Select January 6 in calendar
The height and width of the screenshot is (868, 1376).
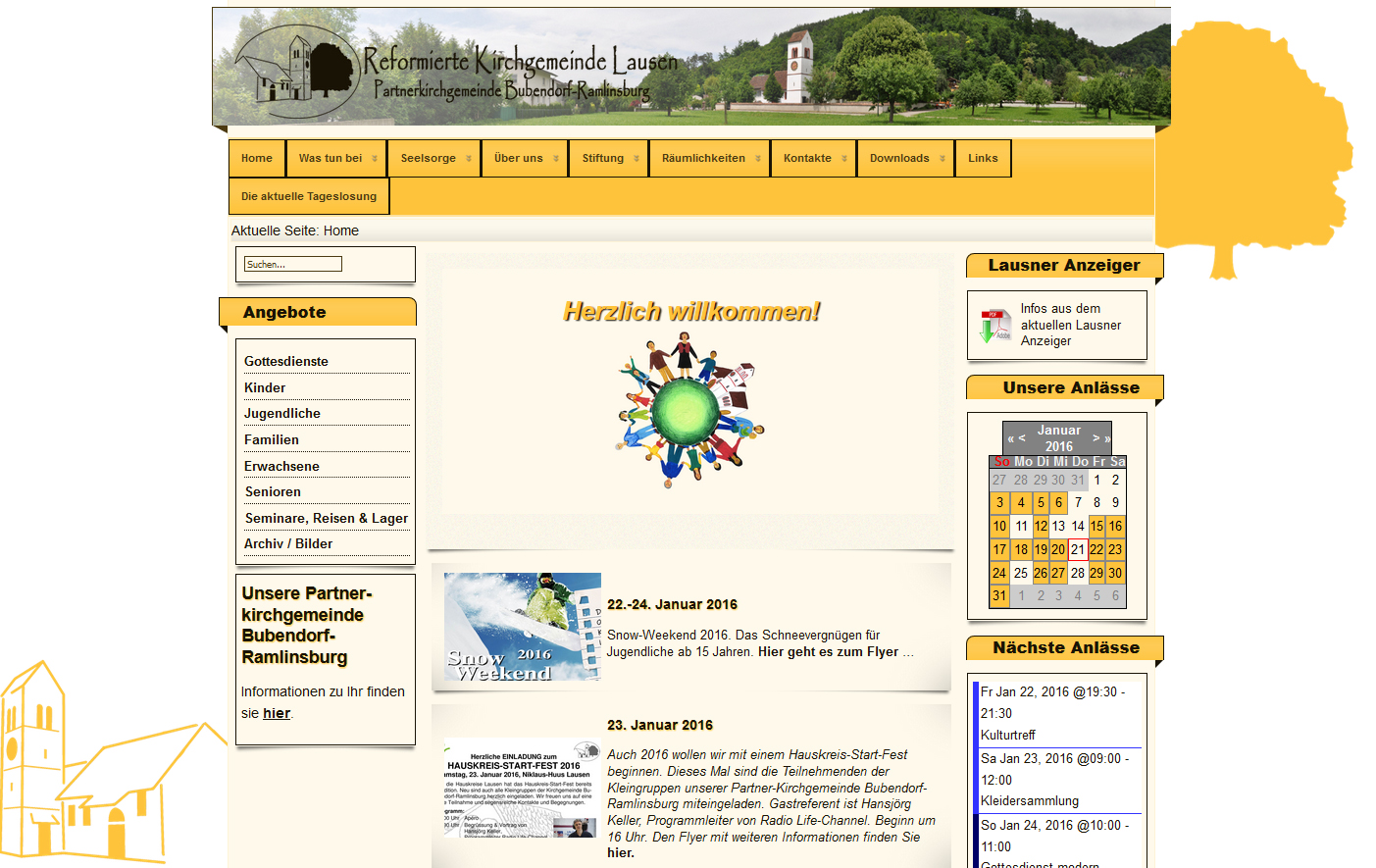pyautogui.click(x=1058, y=502)
